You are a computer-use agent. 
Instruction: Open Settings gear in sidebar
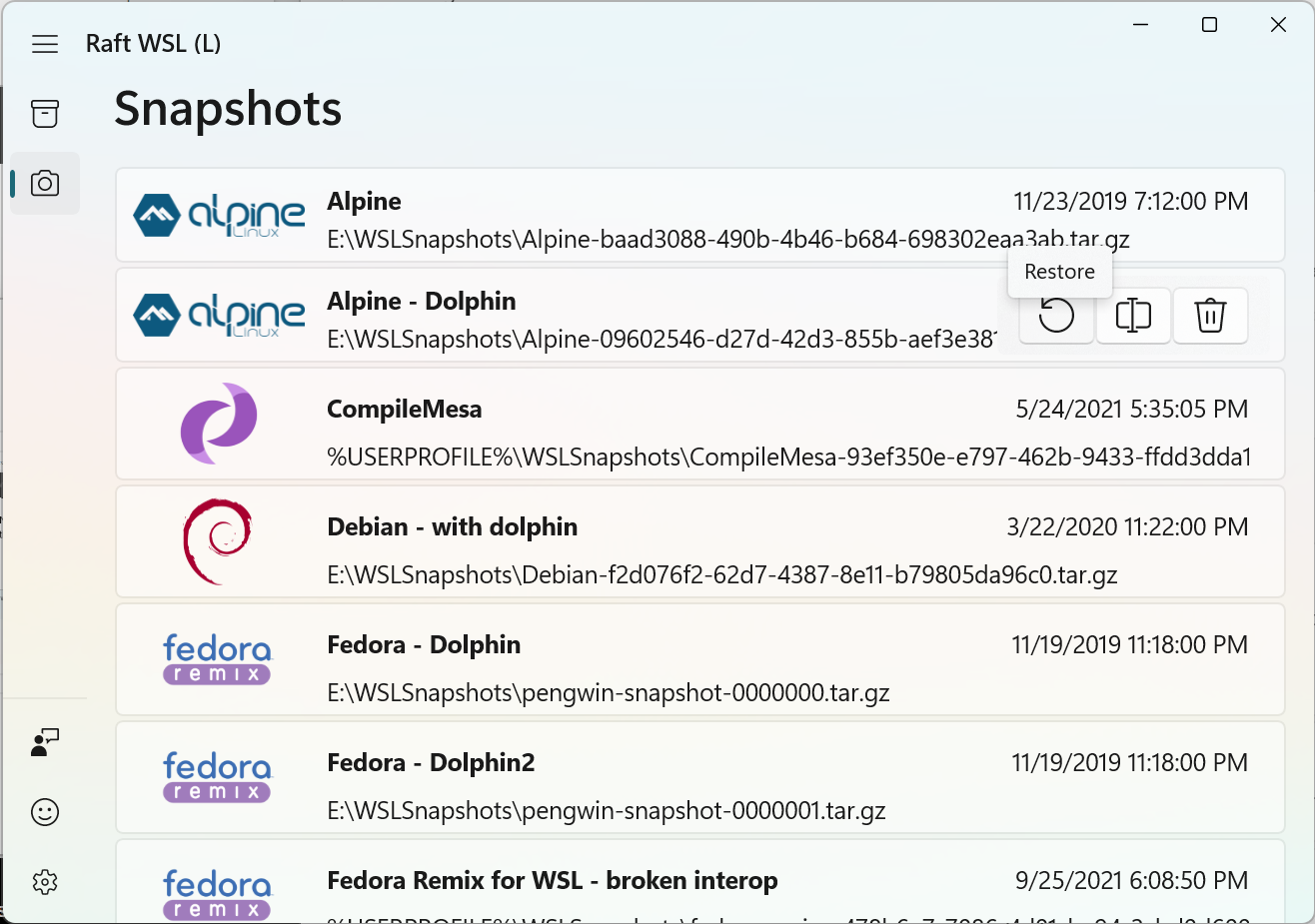[45, 882]
